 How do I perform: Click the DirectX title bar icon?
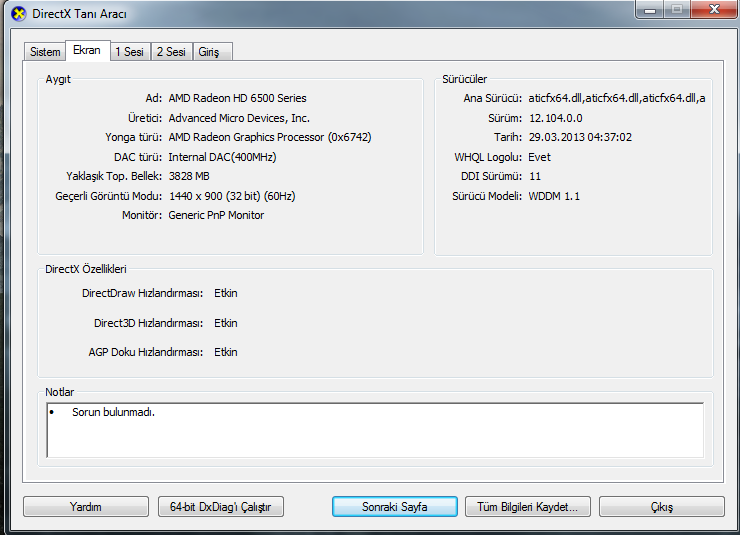coord(18,14)
